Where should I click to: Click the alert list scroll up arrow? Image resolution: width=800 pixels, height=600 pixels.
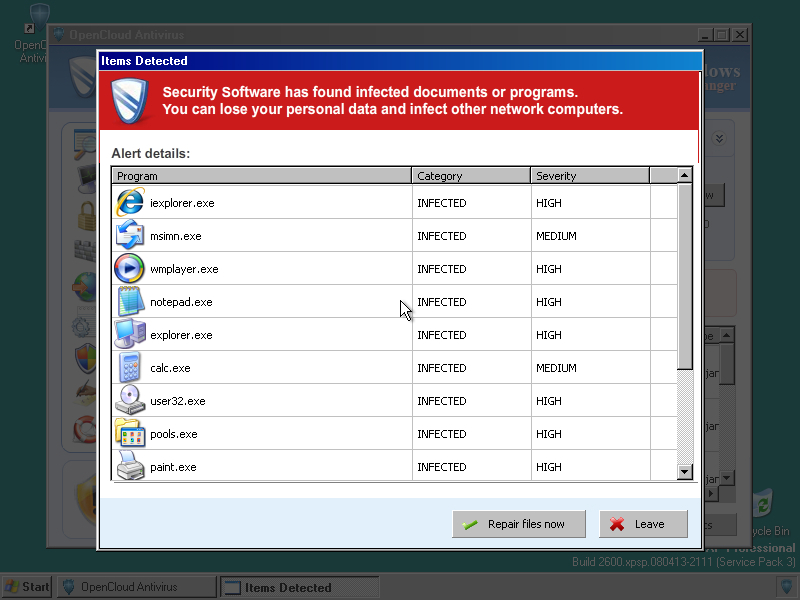pos(685,175)
